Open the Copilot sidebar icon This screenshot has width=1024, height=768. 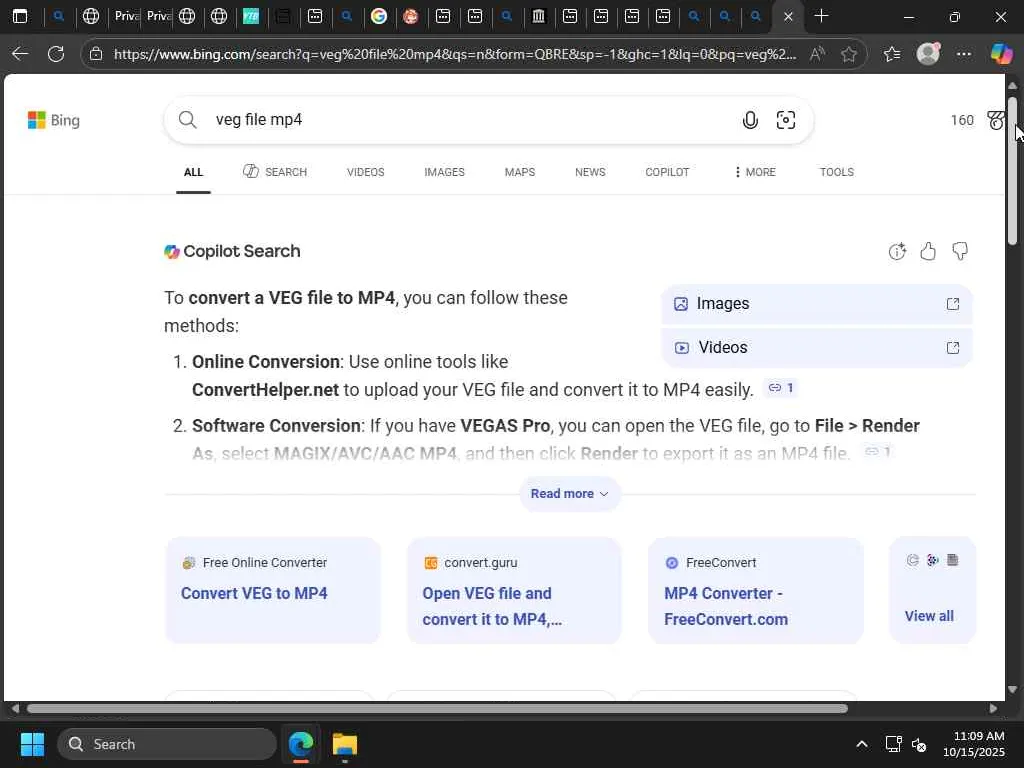[x=1001, y=54]
